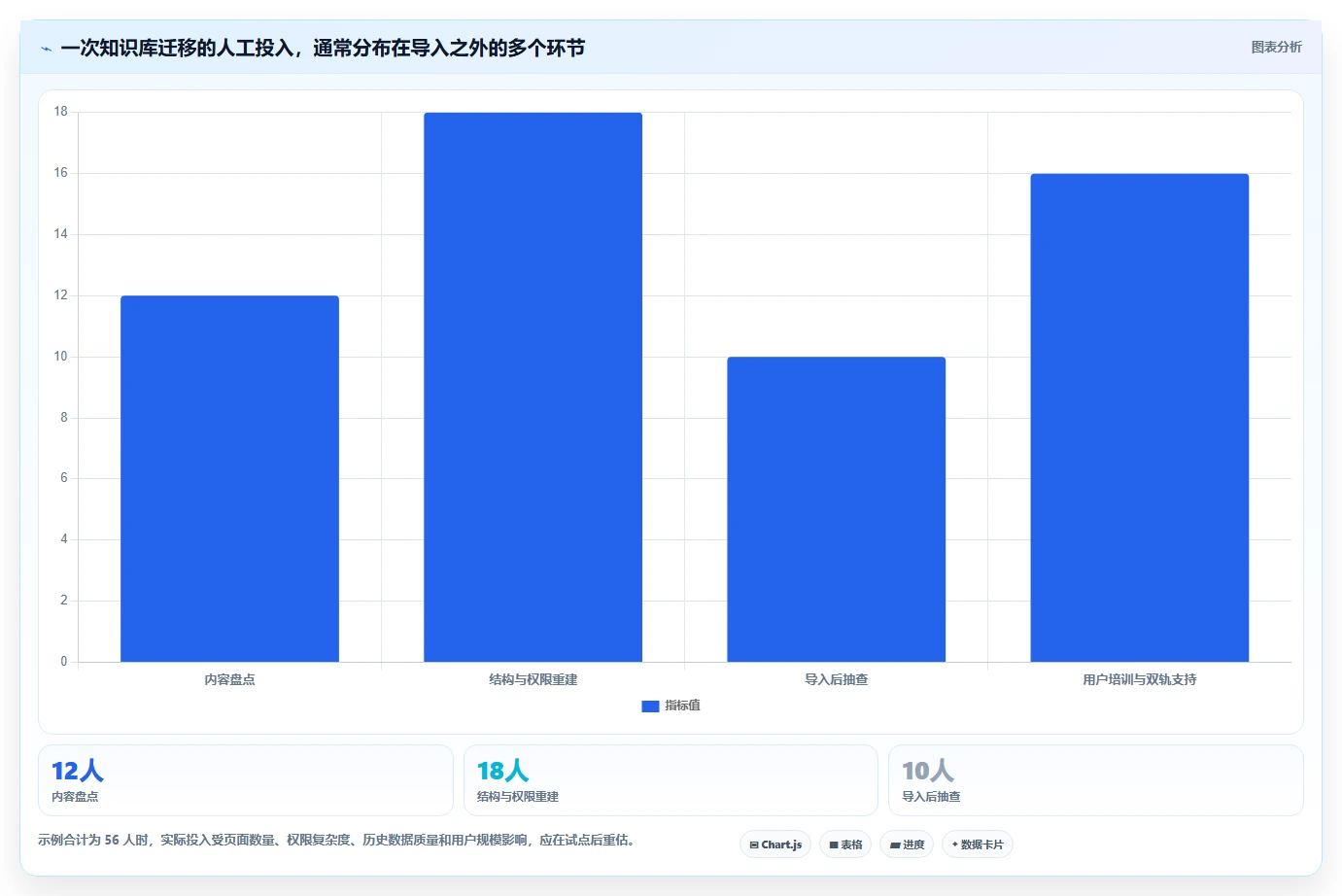Viewport: 1342px width, 896px height.
Task: Select the 12人 内容盘点 stat card
Action: pyautogui.click(x=246, y=780)
